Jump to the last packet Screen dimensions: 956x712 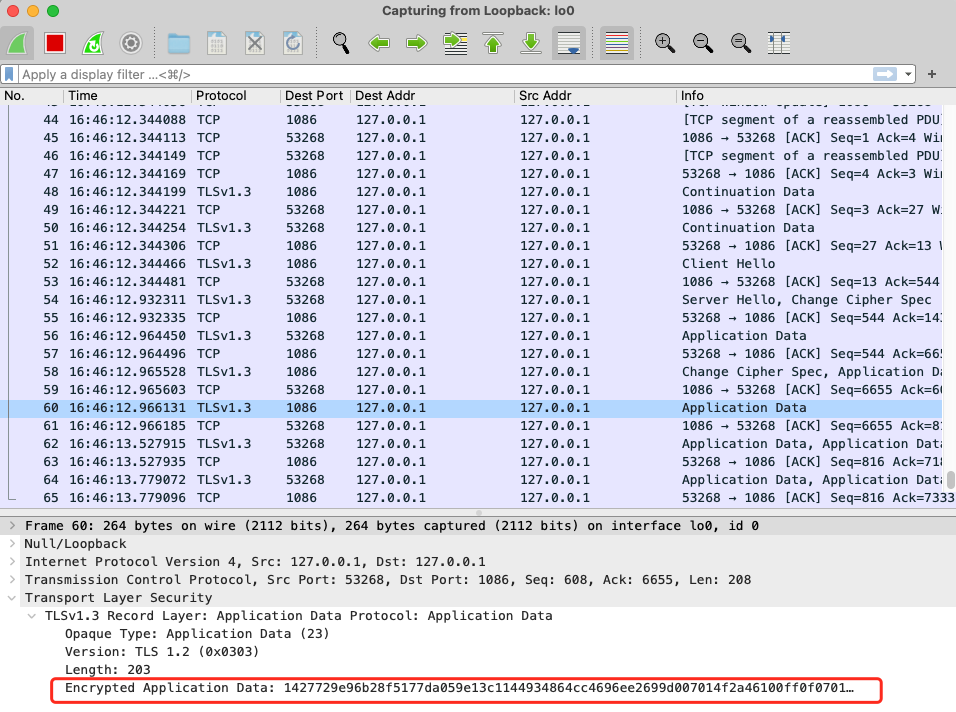[531, 43]
